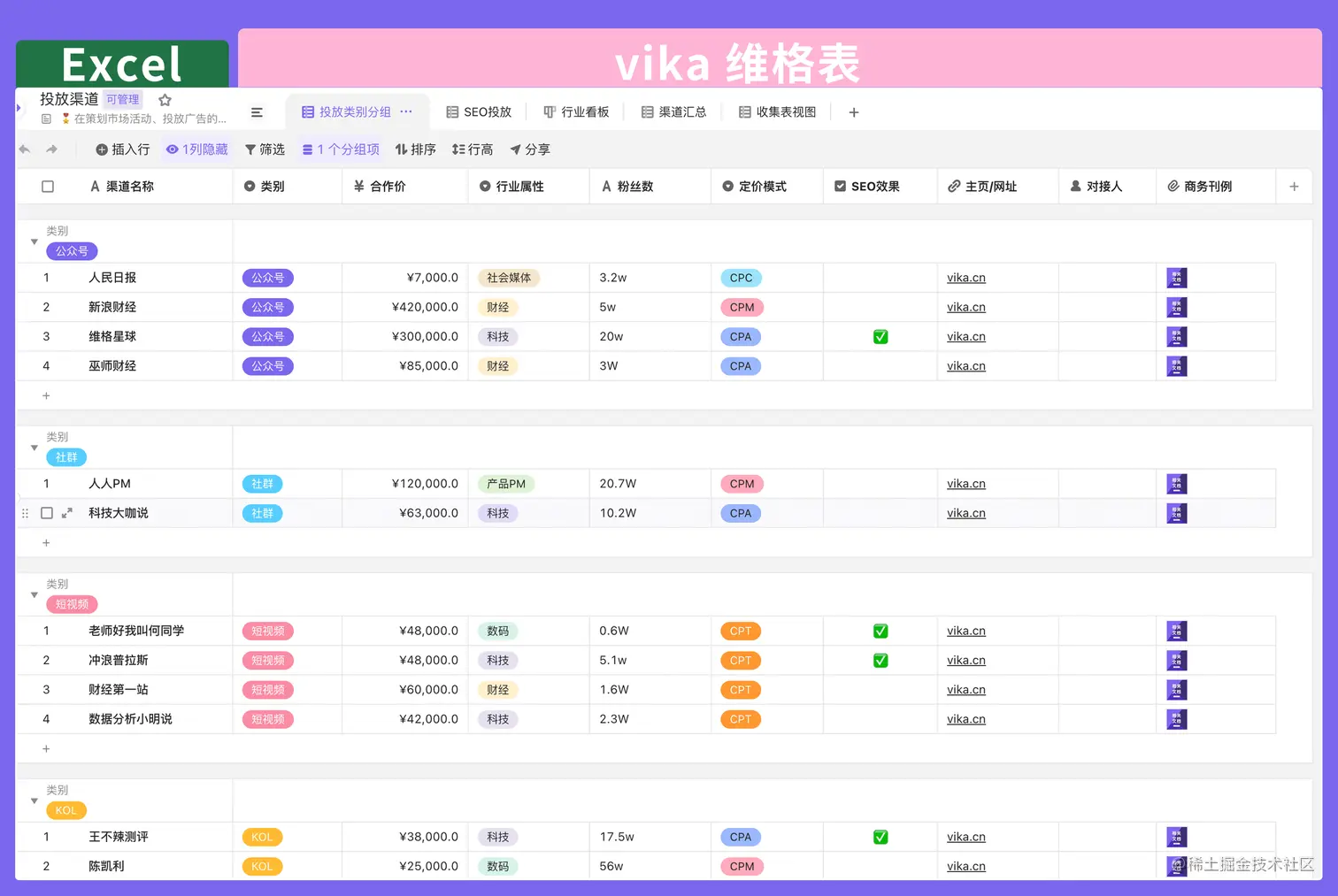Viewport: 1338px width, 896px height.
Task: Add a new column with the header plus
Action: [1294, 187]
